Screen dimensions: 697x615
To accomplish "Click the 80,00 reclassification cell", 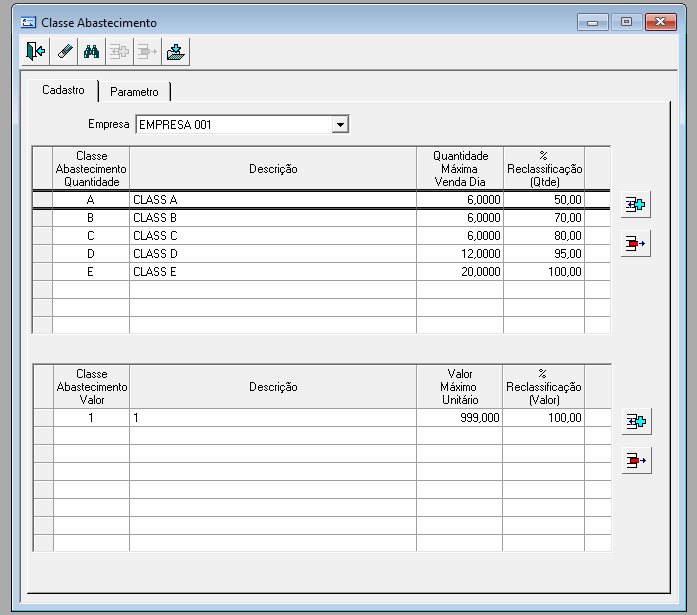I will [544, 236].
